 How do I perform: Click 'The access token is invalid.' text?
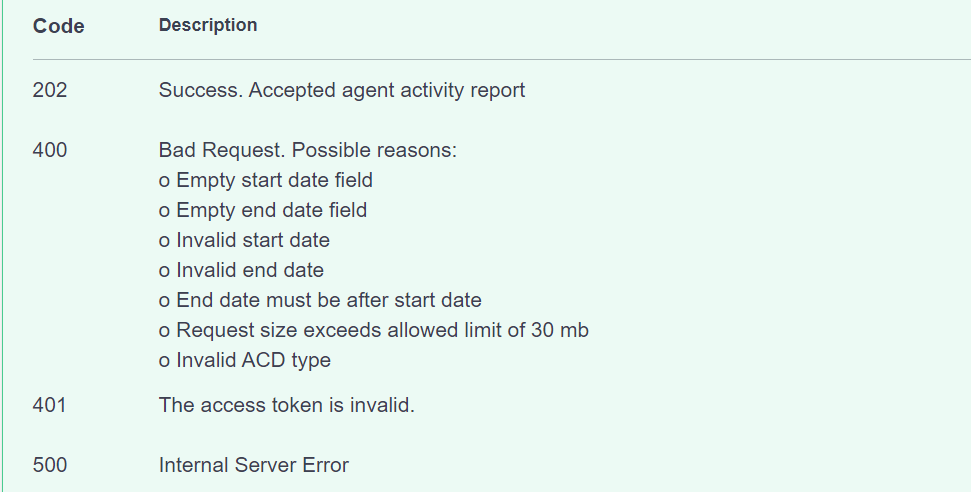click(287, 405)
